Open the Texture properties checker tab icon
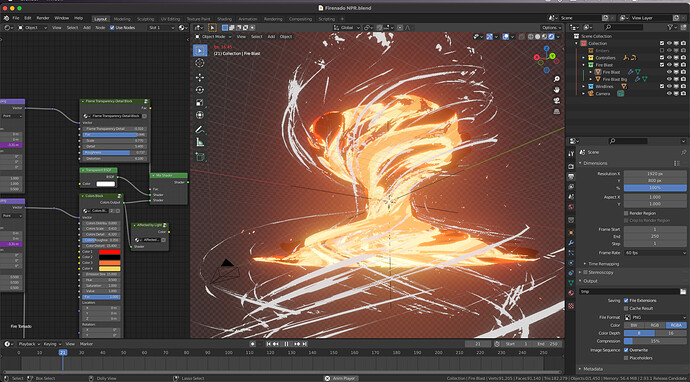 [571, 305]
